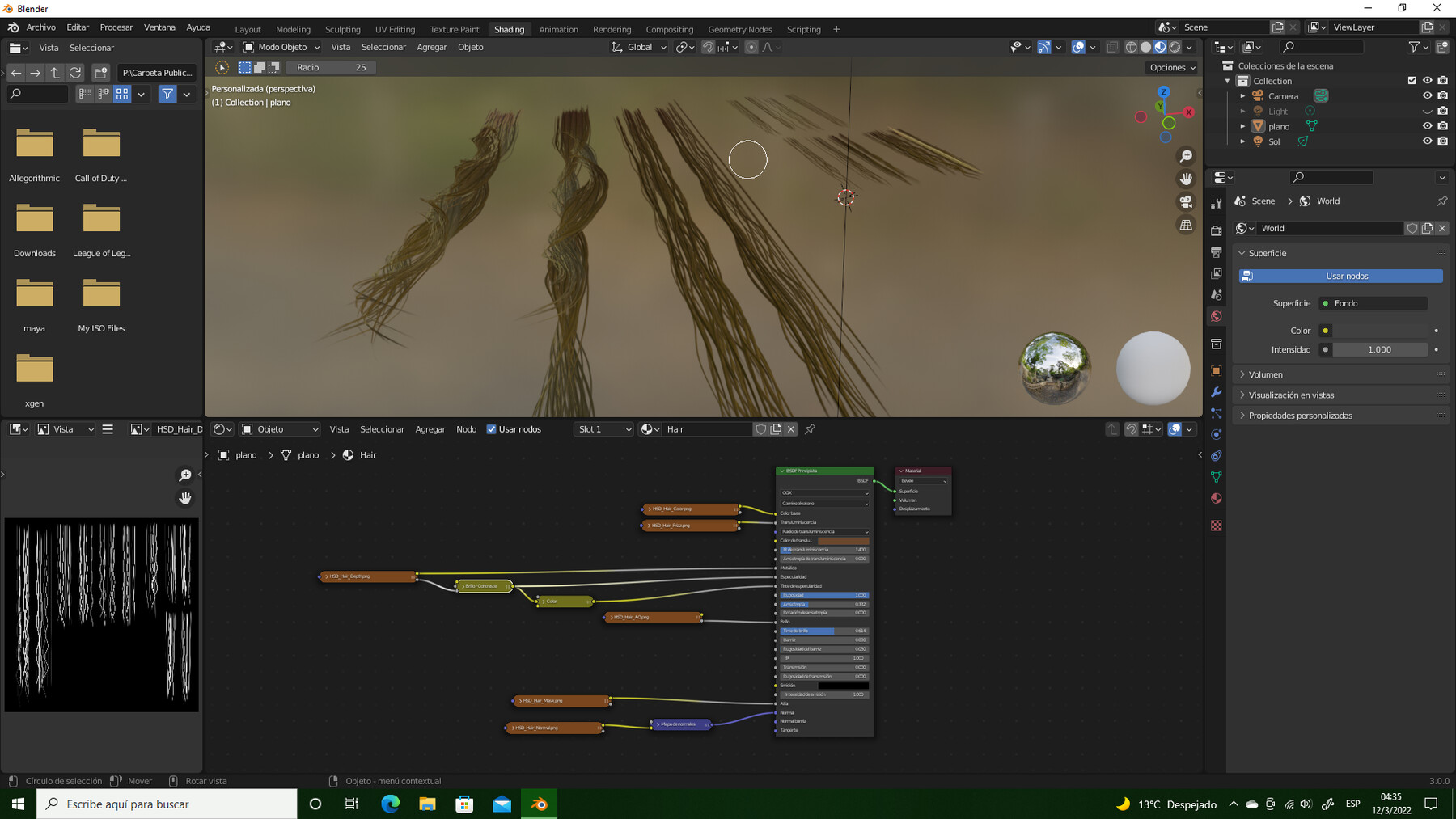Switch to orthographic grid view icon
This screenshot has height=819, width=1456.
(1186, 225)
